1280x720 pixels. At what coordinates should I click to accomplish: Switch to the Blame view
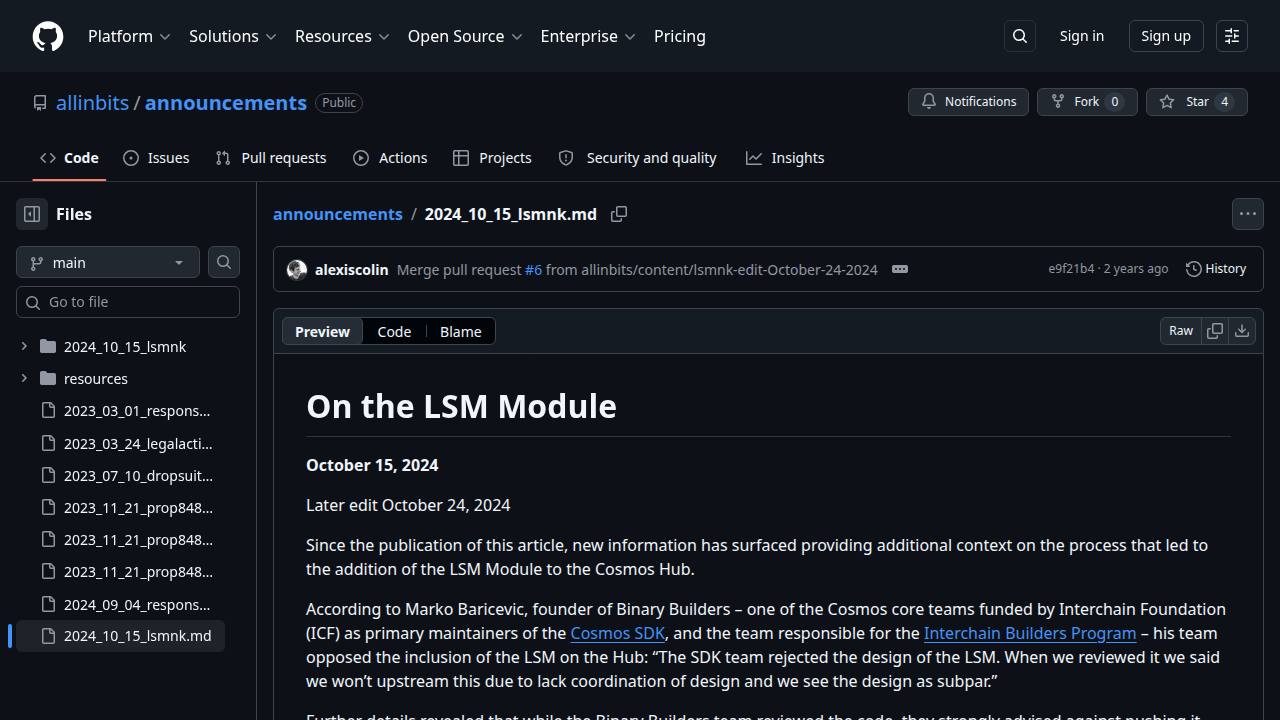[460, 331]
